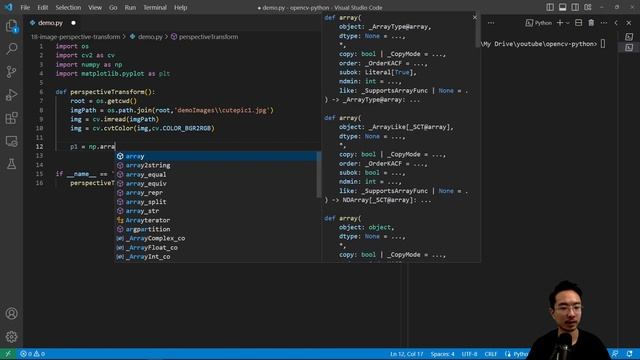Open the Edit menu
The image size is (640, 360).
(x=42, y=7)
